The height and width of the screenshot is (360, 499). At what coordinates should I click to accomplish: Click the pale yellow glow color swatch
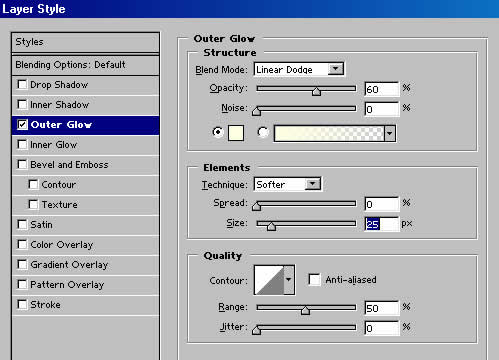point(236,133)
